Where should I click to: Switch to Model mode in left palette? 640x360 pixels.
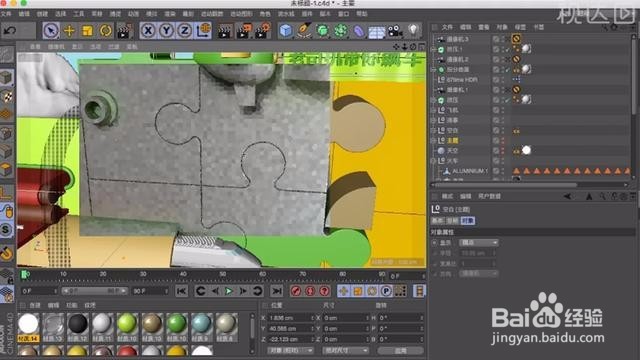tap(7, 78)
